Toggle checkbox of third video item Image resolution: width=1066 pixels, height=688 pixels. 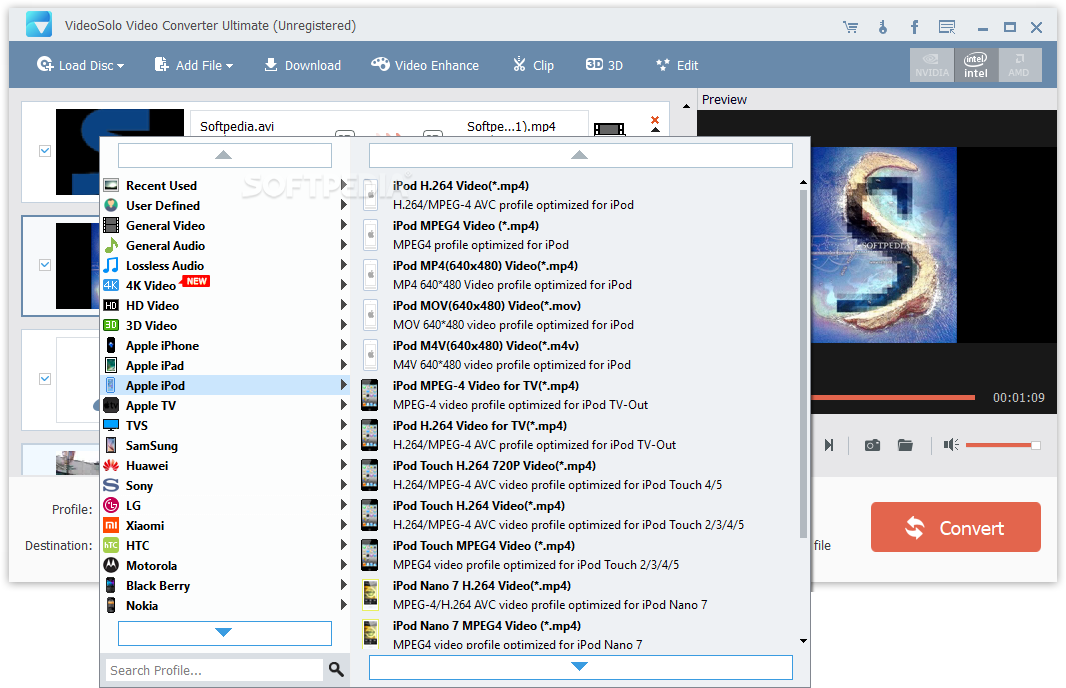pos(45,379)
